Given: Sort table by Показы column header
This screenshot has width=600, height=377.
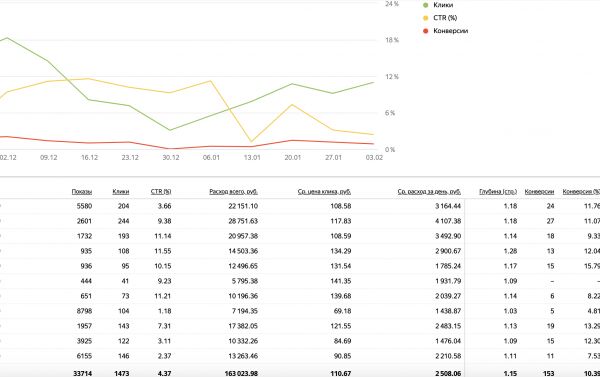Looking at the screenshot, I should coord(82,192).
